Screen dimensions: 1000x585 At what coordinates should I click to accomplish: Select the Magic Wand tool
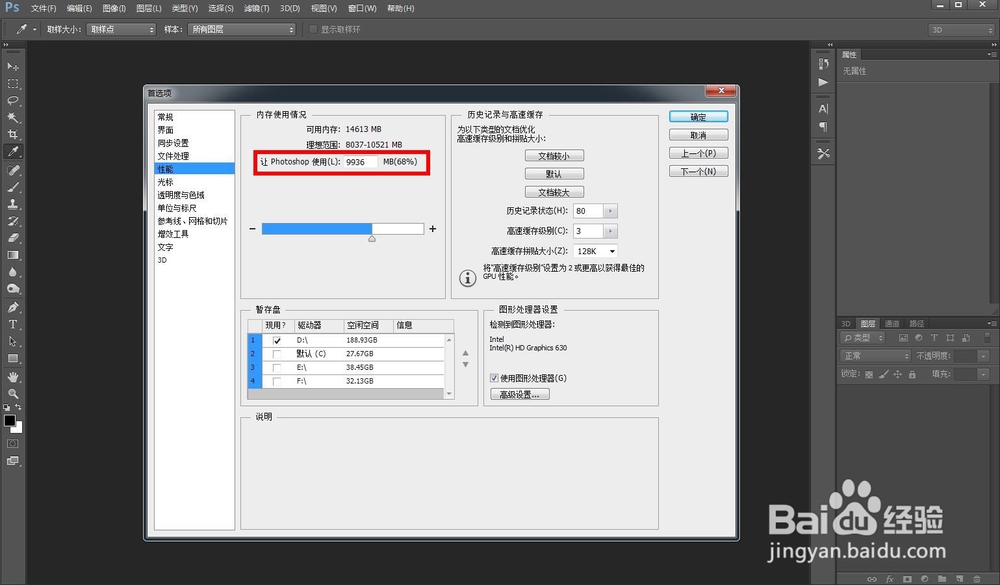pos(13,117)
